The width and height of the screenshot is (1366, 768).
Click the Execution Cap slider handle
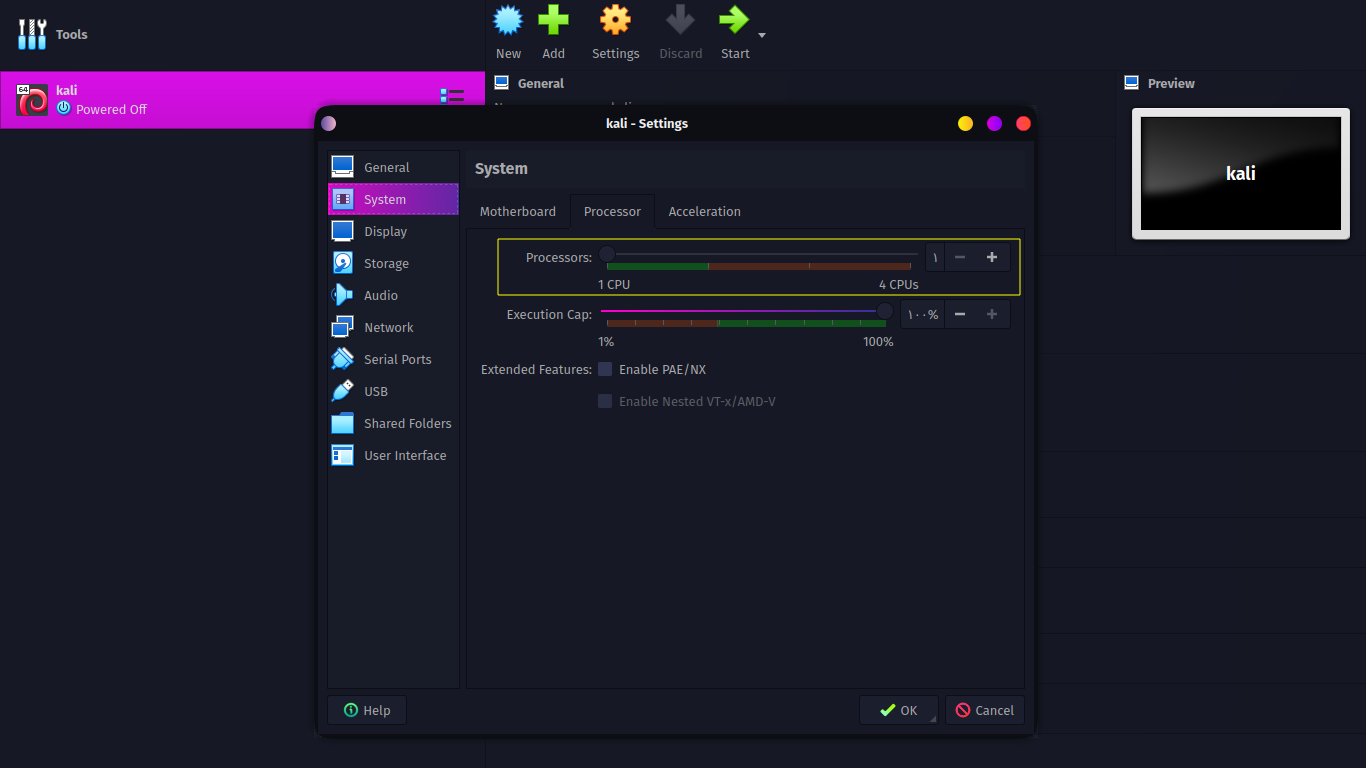coord(885,311)
